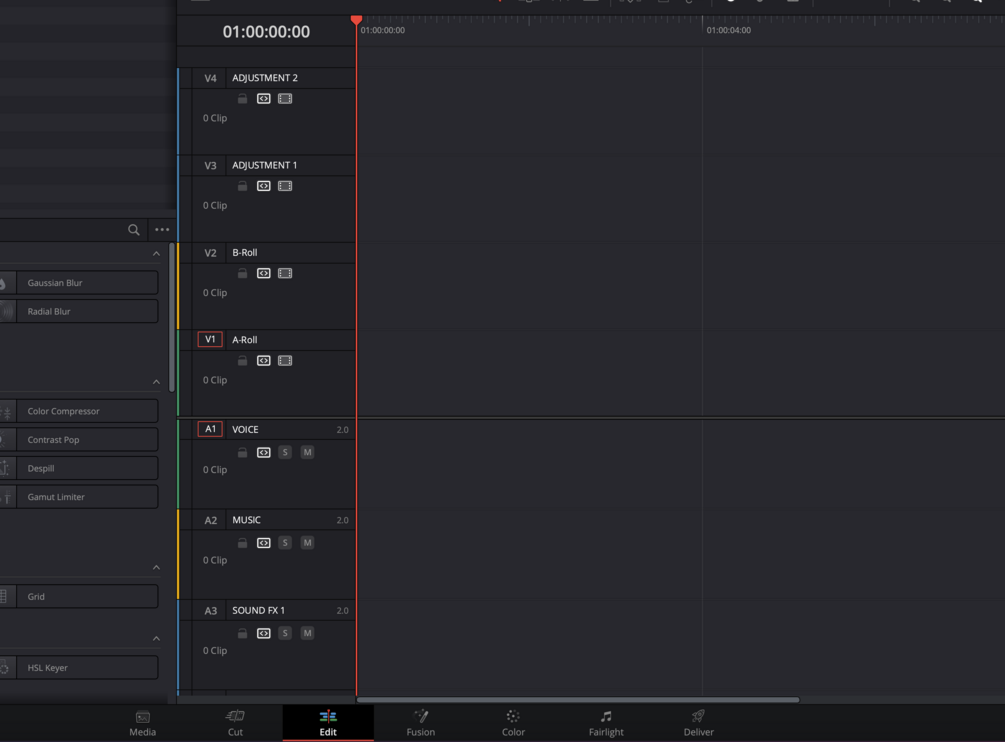
Task: Go to the Color page
Action: point(513,723)
